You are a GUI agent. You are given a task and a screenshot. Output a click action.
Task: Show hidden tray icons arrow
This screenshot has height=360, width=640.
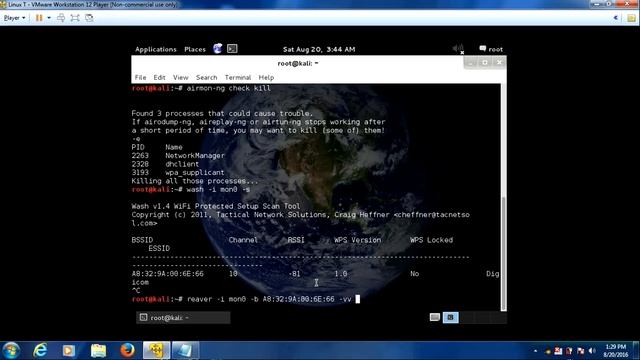(x=535, y=351)
